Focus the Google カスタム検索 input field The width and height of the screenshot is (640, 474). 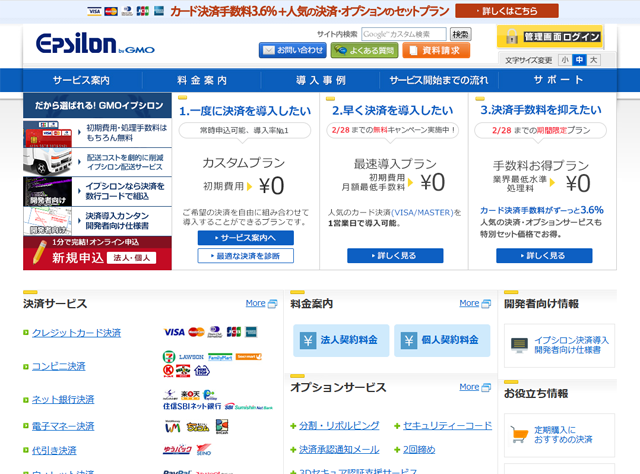pos(404,34)
